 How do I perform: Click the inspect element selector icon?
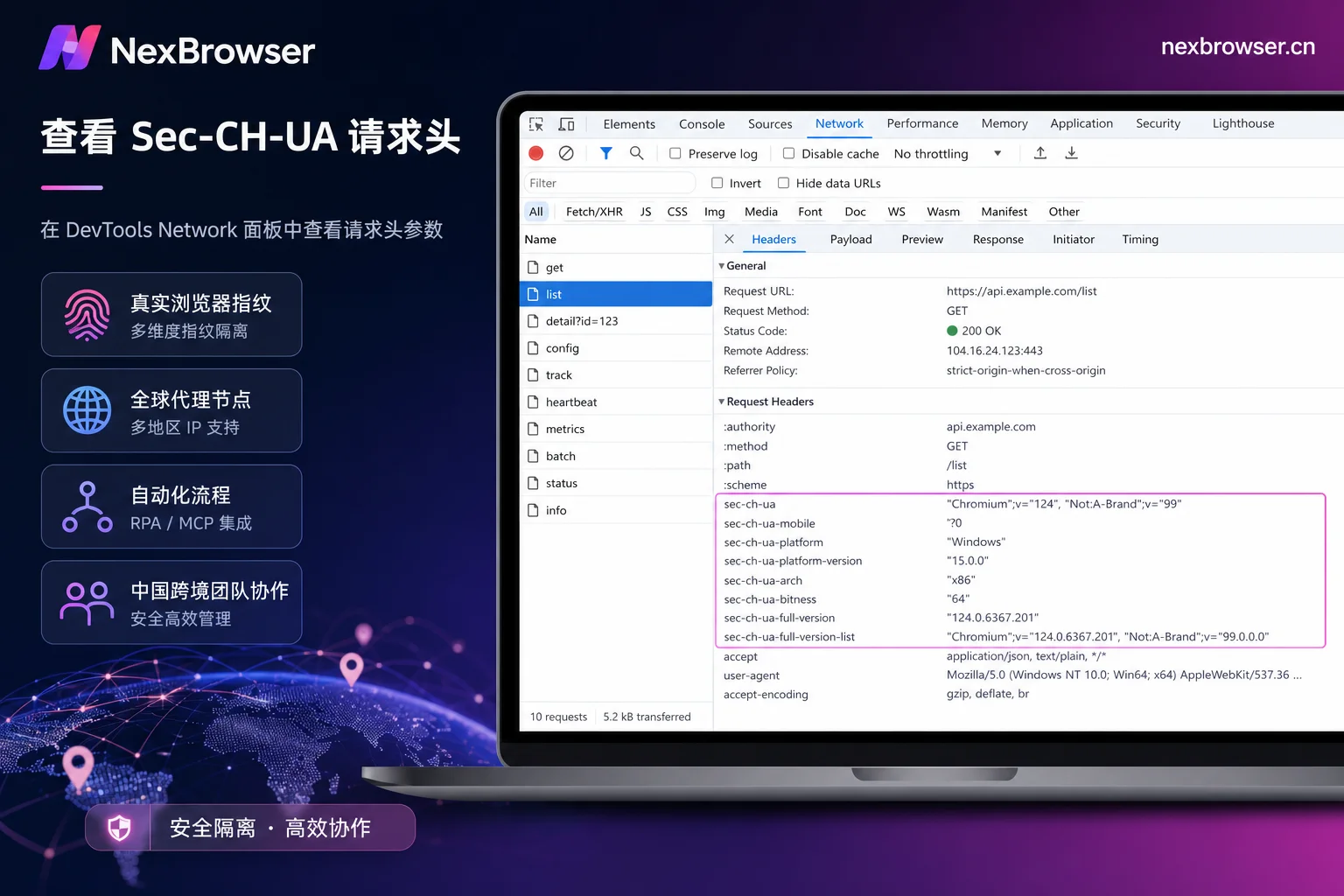pos(536,124)
